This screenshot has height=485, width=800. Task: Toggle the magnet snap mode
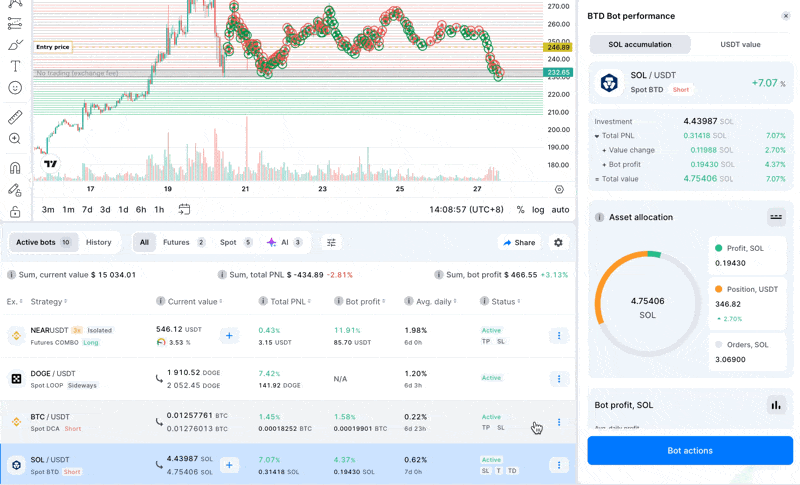pyautogui.click(x=15, y=168)
